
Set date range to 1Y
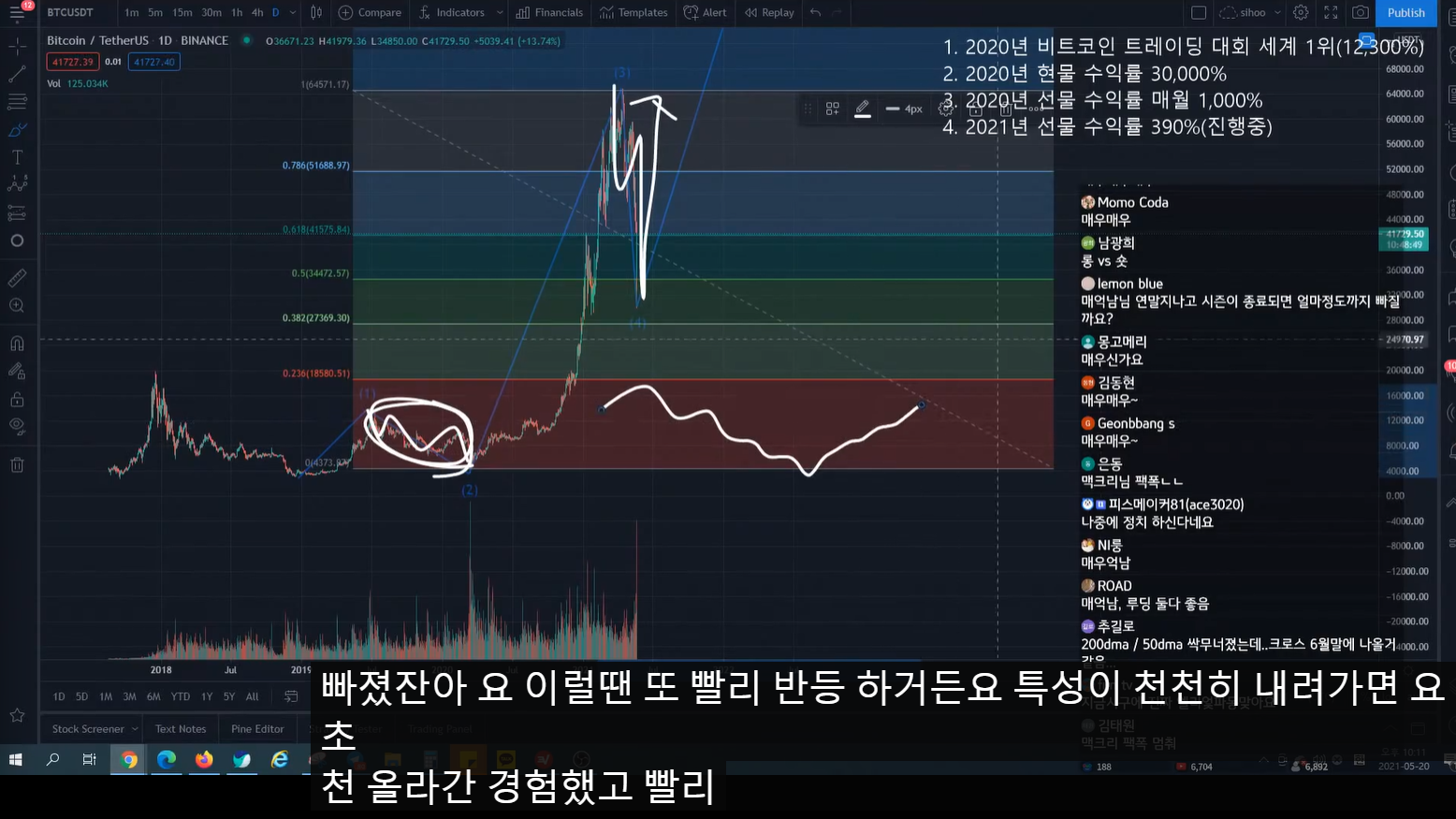[207, 696]
